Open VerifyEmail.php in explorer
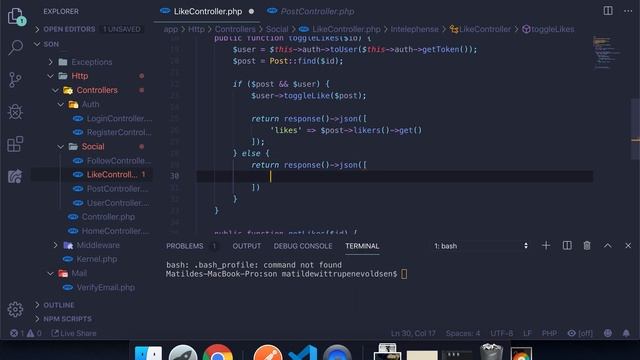Viewport: 640px width, 360px height. click(106, 287)
